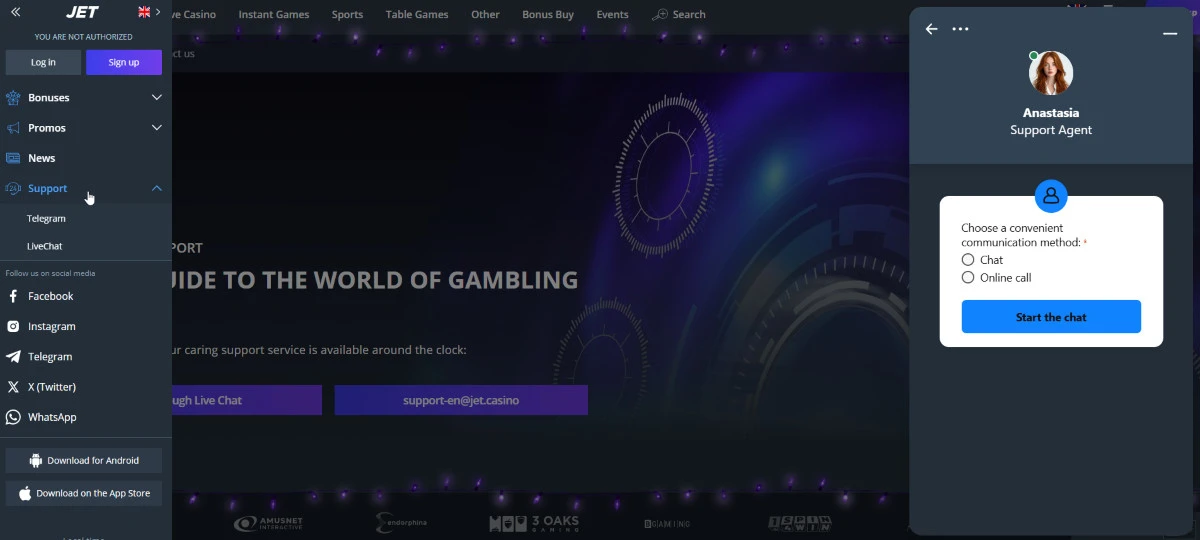Collapse the Support menu chevron
The height and width of the screenshot is (540, 1200).
coord(157,188)
